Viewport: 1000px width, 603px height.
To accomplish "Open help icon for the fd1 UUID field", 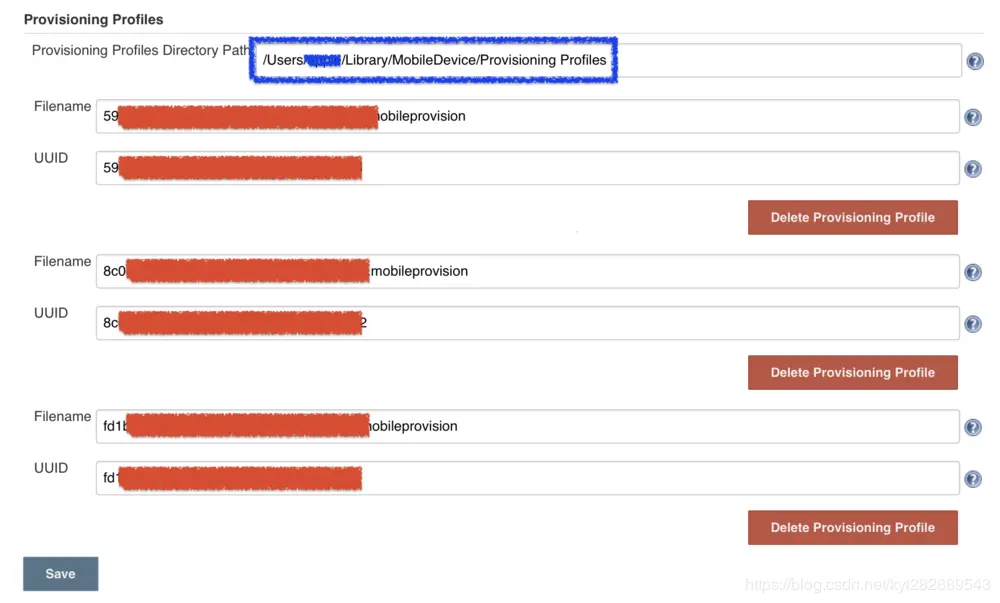I will (973, 479).
